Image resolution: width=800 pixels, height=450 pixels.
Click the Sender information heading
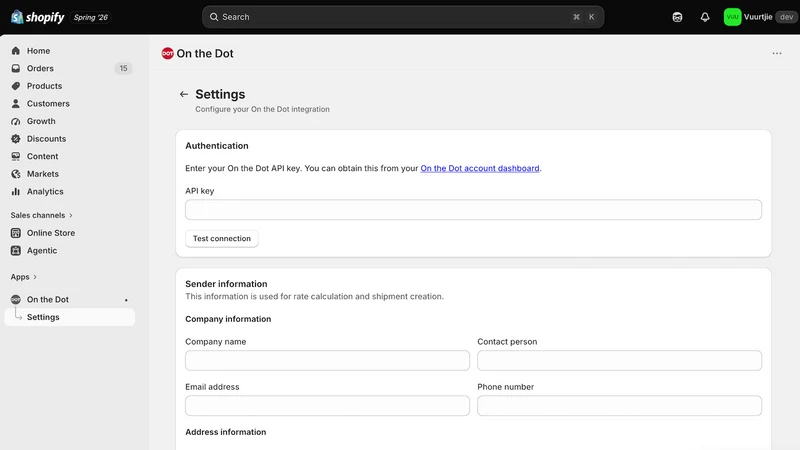[x=226, y=284]
